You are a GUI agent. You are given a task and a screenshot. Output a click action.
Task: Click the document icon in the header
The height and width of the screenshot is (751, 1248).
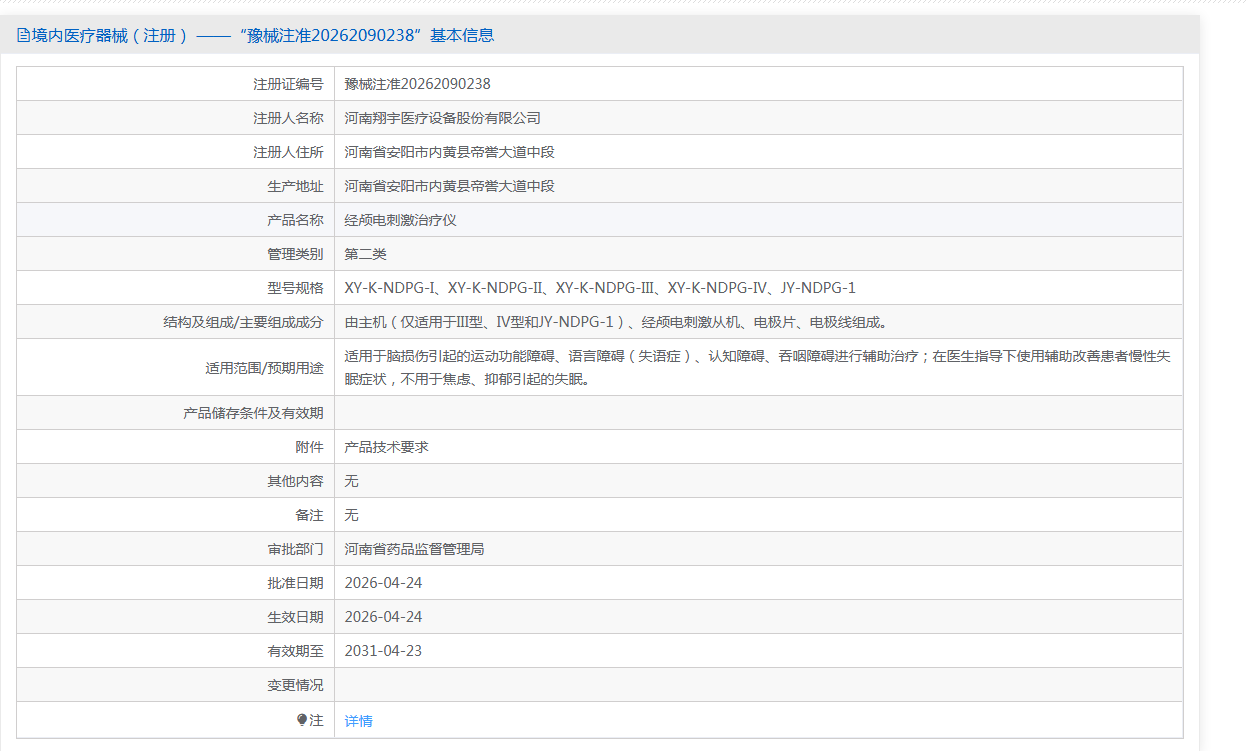click(23, 36)
